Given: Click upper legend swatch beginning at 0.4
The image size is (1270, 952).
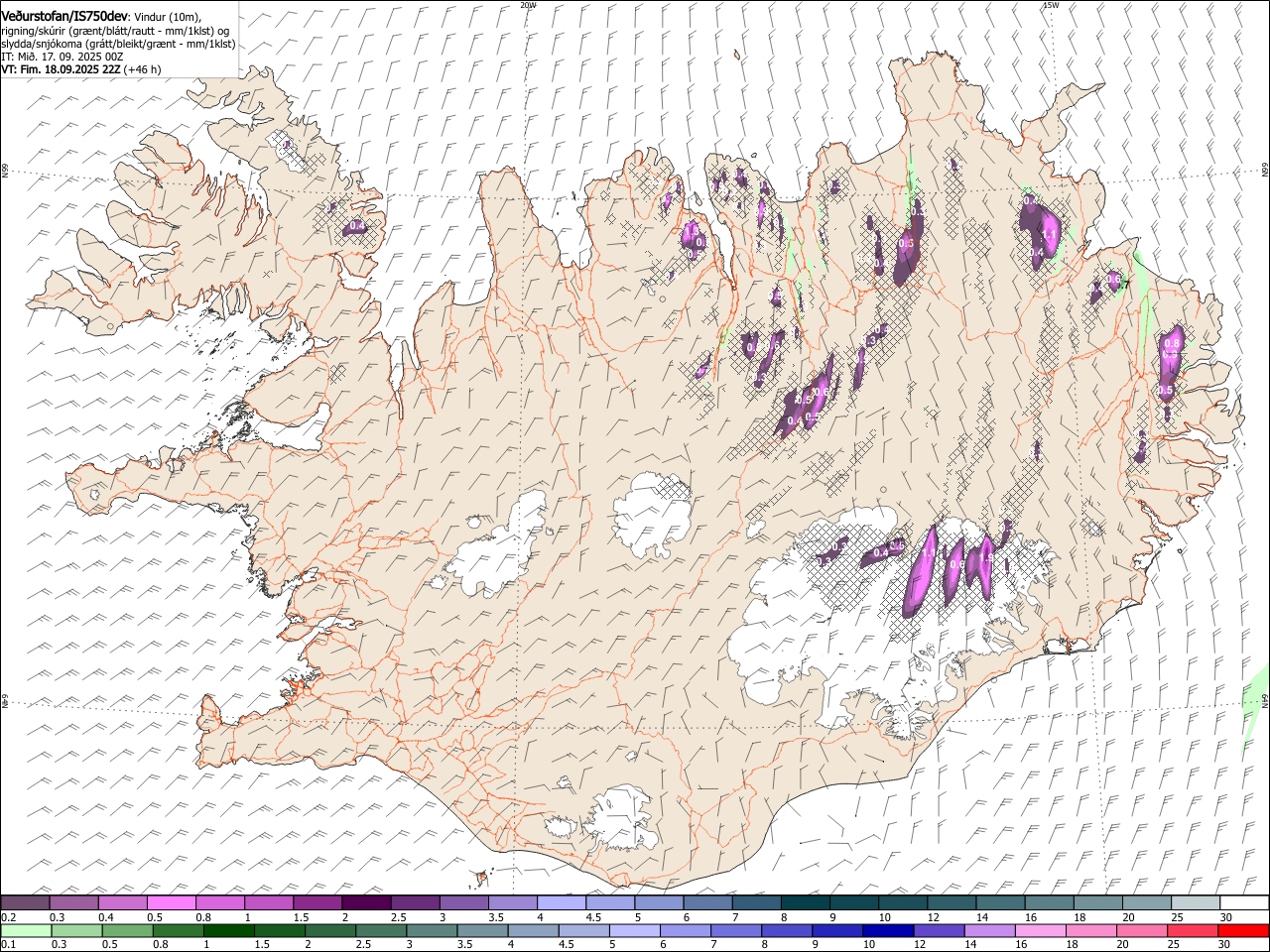Looking at the screenshot, I should click(x=122, y=902).
